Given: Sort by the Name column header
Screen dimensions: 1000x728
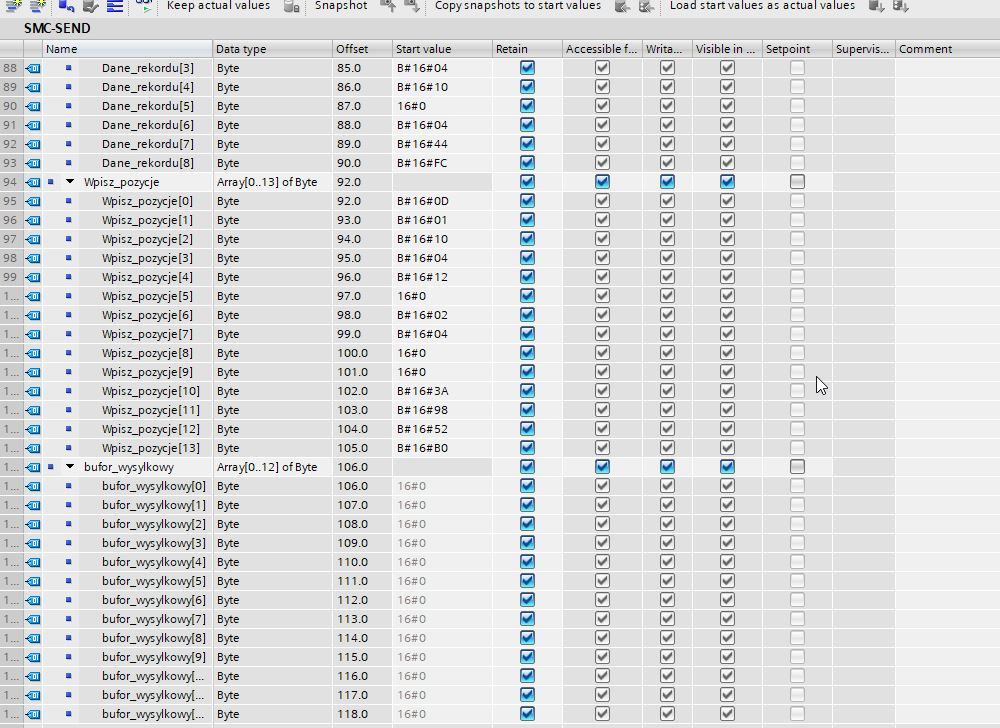Looking at the screenshot, I should [x=128, y=49].
